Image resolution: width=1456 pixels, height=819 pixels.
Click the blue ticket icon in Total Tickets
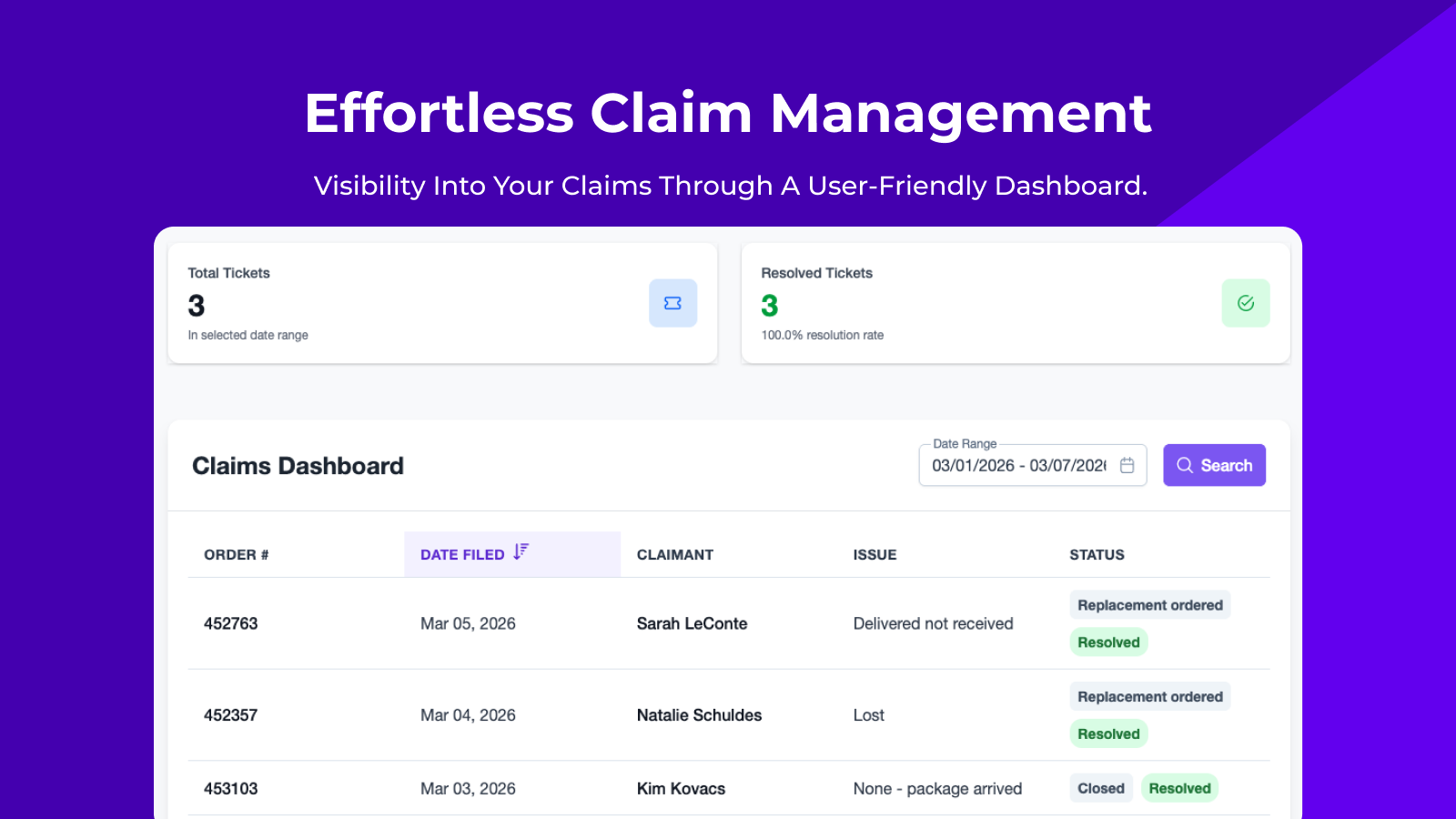[672, 303]
